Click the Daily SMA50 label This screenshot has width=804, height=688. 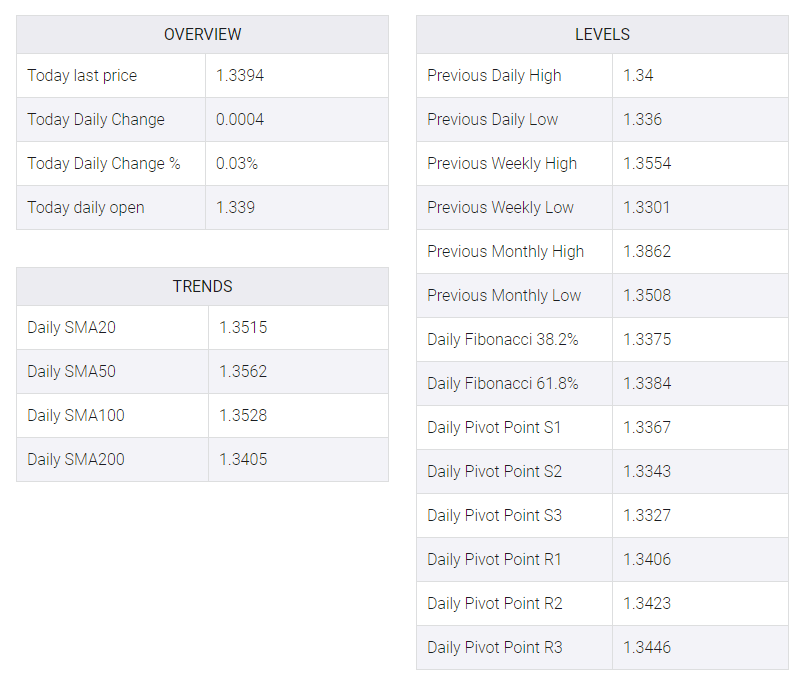[71, 371]
